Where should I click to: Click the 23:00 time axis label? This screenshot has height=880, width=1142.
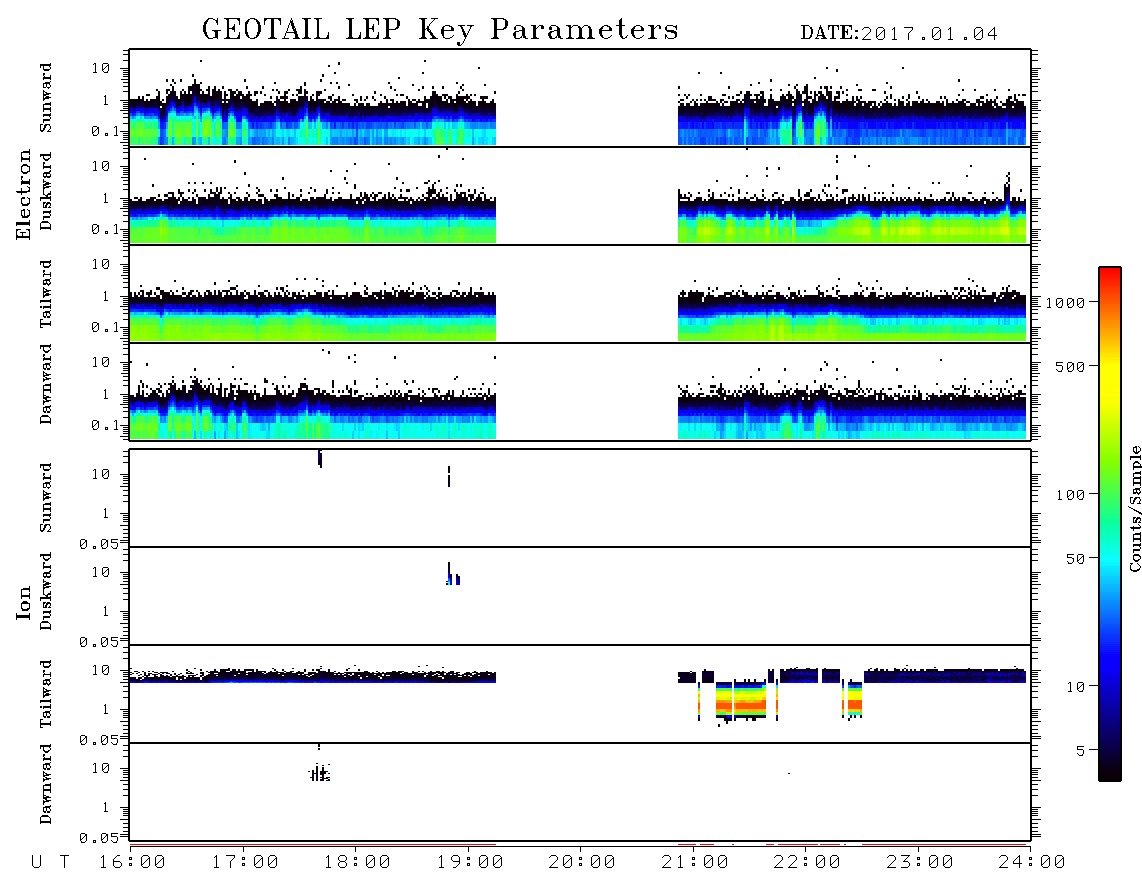[919, 863]
